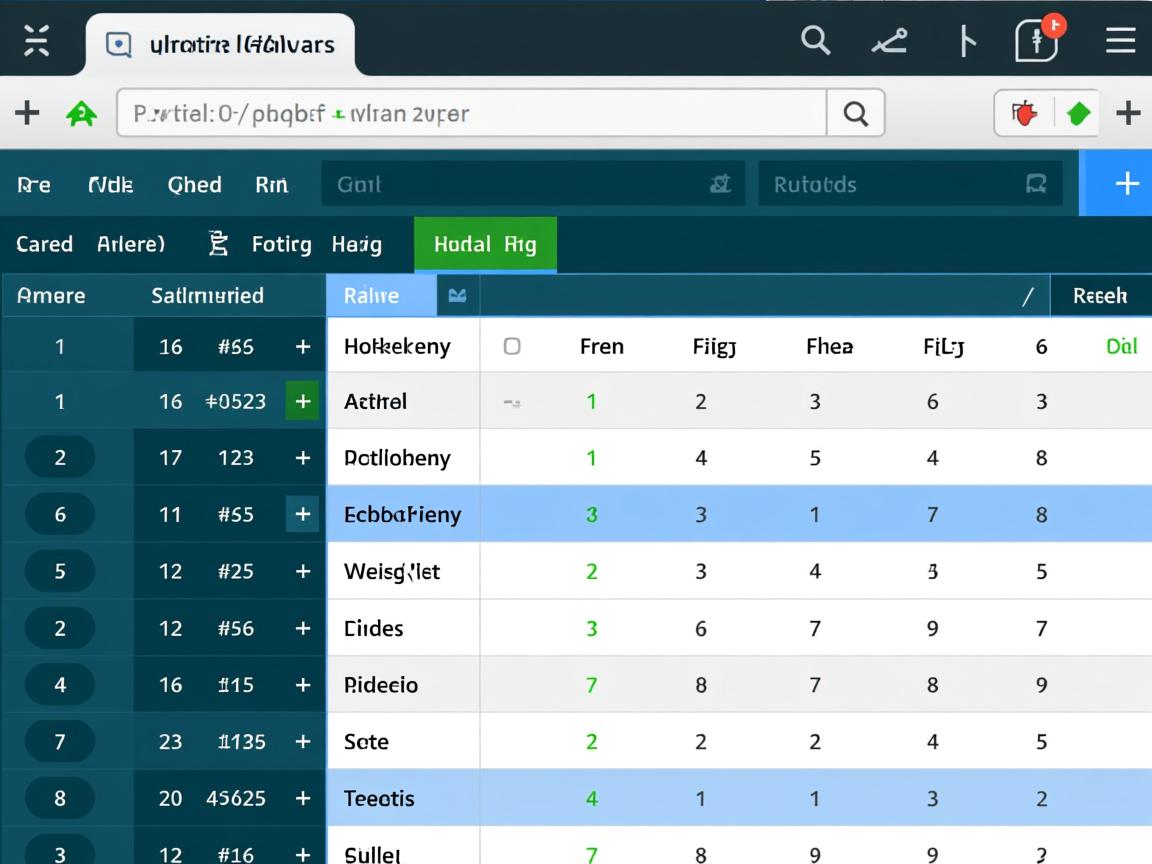1152x864 pixels.
Task: Click the green home icon
Action: pos(81,114)
